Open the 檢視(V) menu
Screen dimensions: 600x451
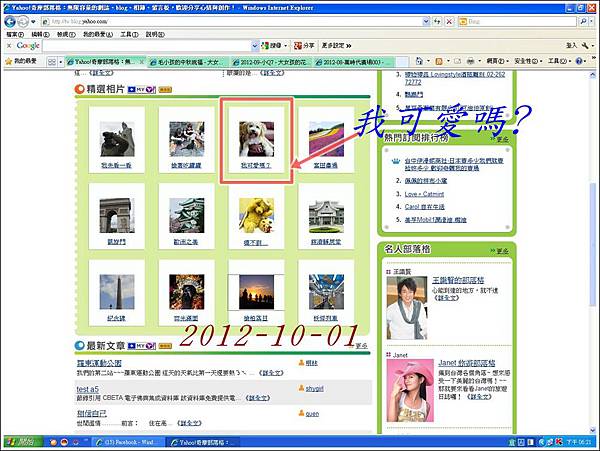click(x=66, y=34)
